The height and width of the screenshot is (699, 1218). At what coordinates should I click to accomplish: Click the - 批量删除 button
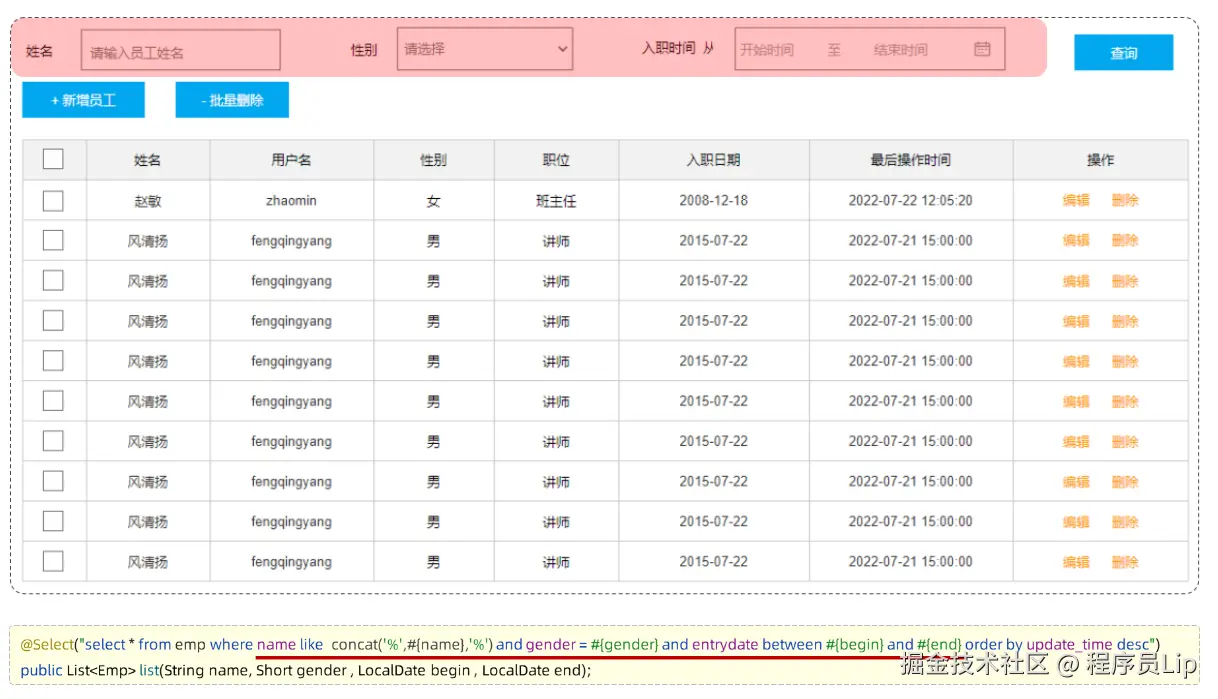coord(232,100)
